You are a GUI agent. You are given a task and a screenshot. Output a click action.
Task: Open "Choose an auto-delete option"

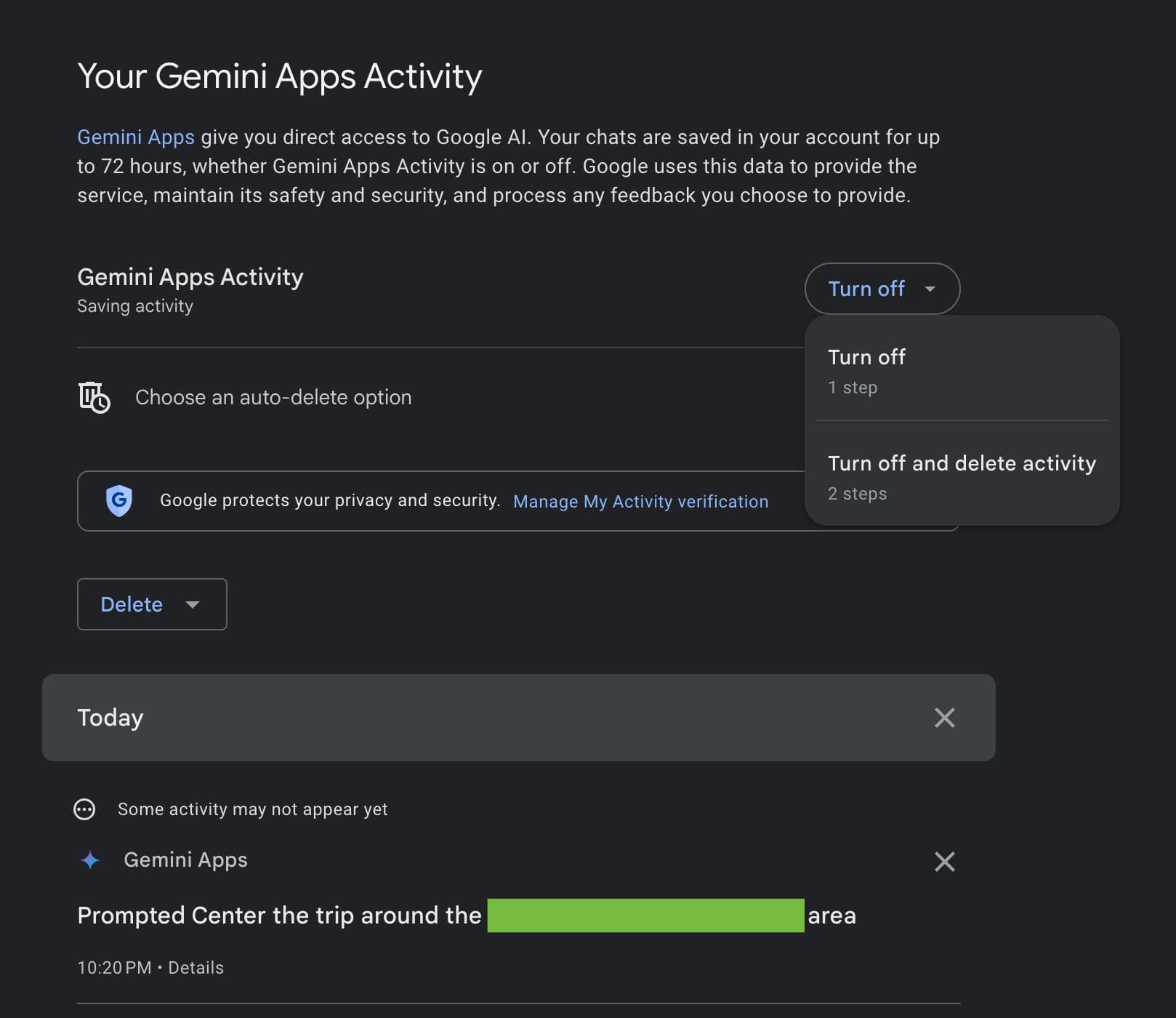point(273,397)
